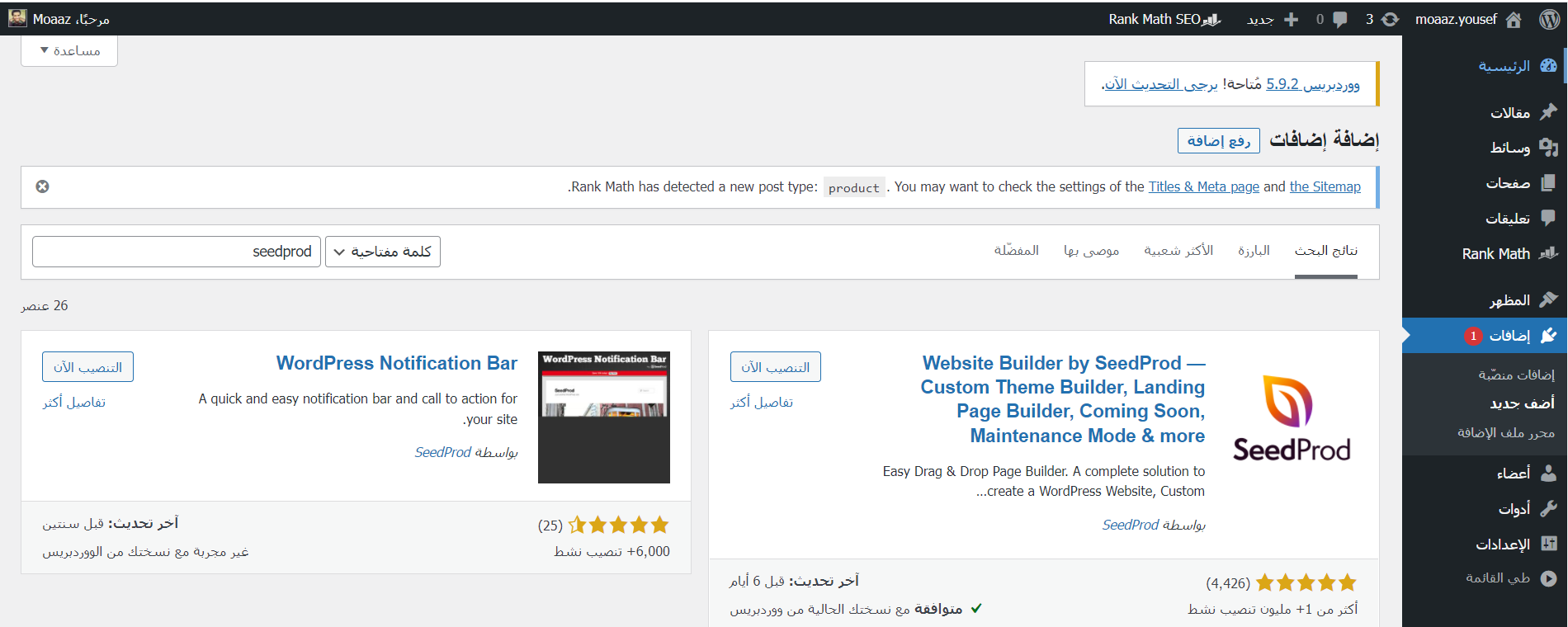Open the Media (وسائط) sidebar menu
Image resolution: width=1568 pixels, height=627 pixels.
click(x=1510, y=148)
